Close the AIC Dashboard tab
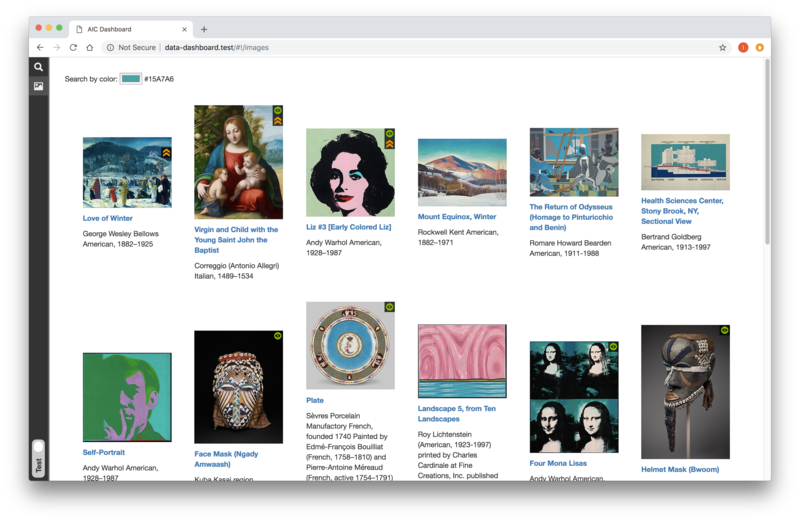This screenshot has height=522, width=800. coord(184,29)
